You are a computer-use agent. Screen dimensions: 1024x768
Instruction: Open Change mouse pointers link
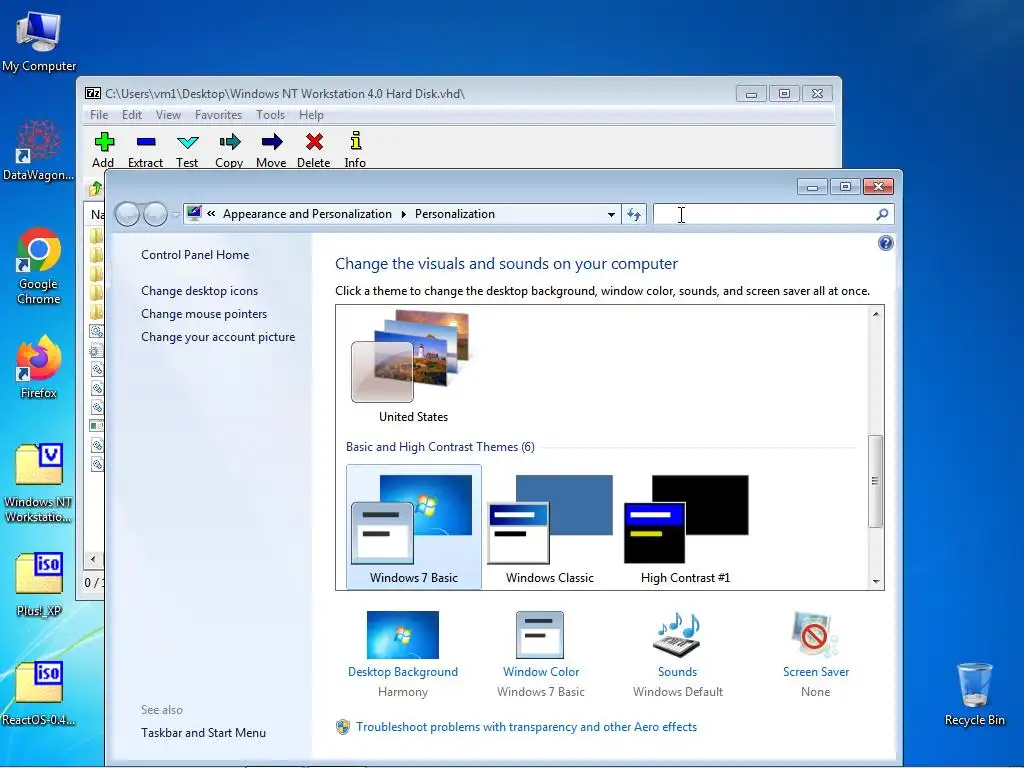click(x=204, y=313)
